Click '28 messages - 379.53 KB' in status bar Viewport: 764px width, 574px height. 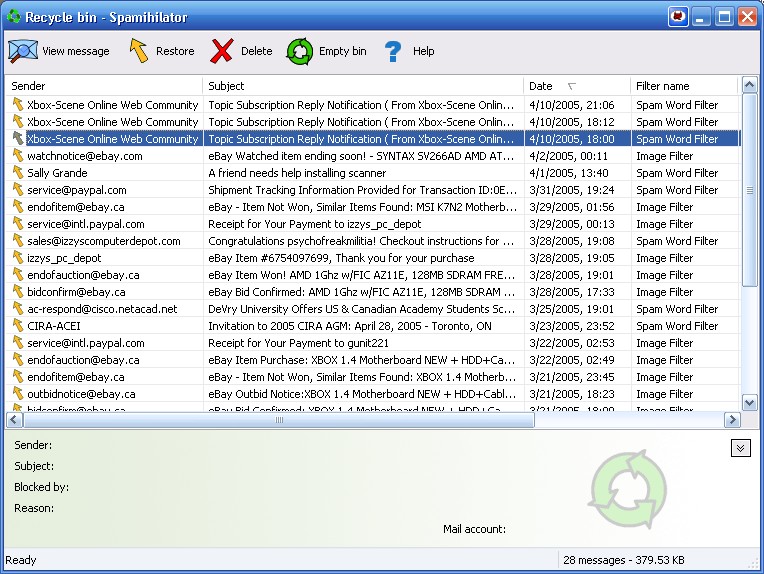(624, 560)
